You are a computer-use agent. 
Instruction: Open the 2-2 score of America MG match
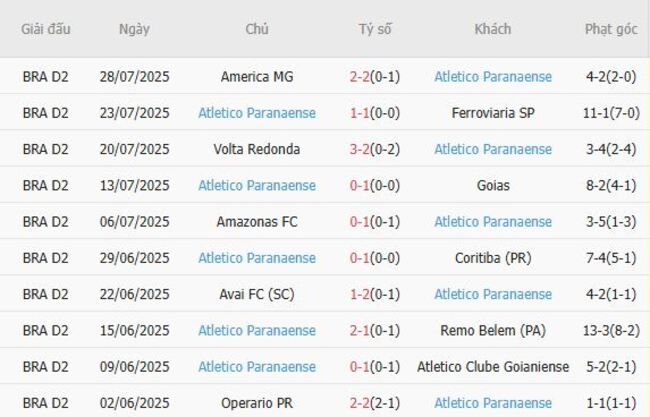363,76
